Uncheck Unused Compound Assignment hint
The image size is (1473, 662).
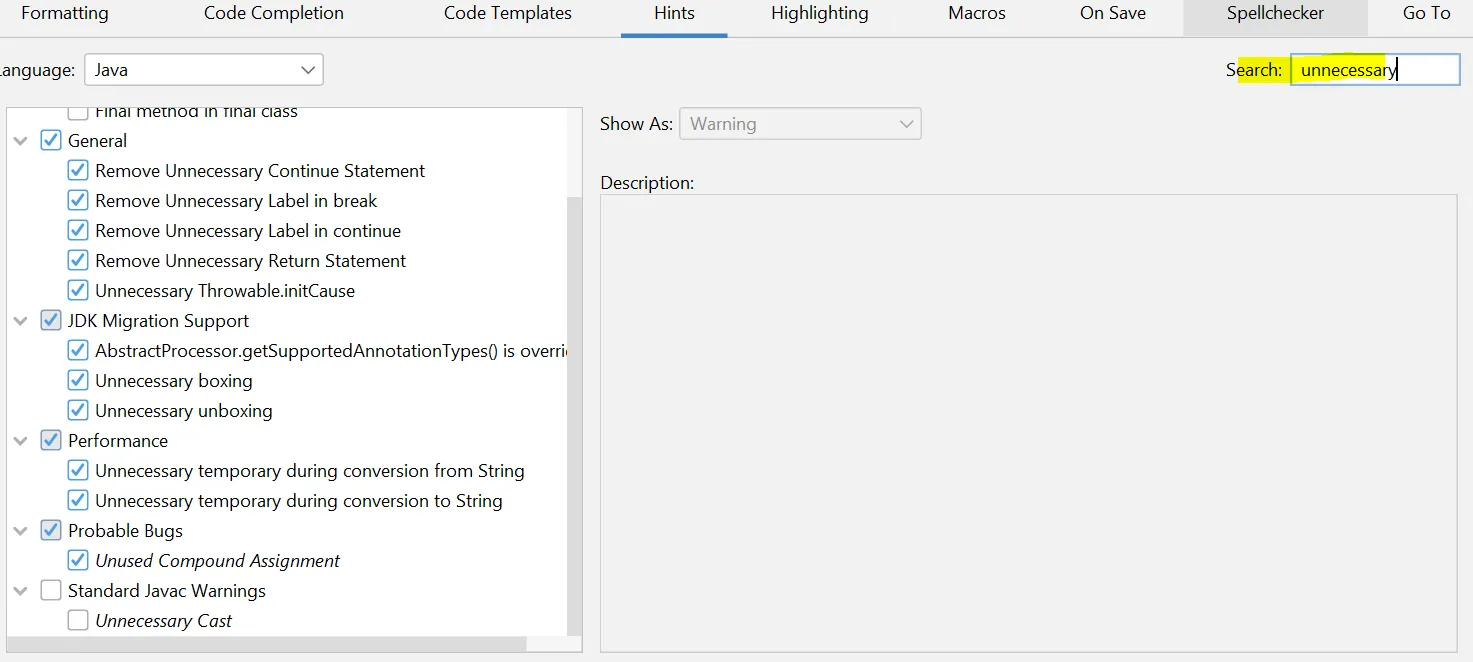(x=78, y=561)
